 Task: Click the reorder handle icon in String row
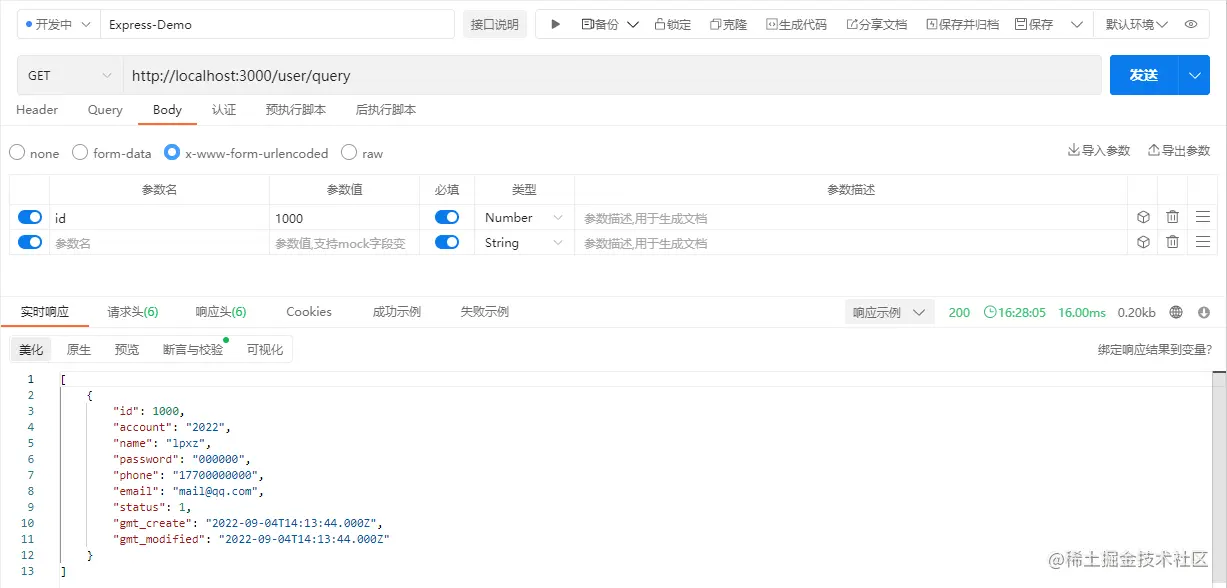tap(1203, 241)
